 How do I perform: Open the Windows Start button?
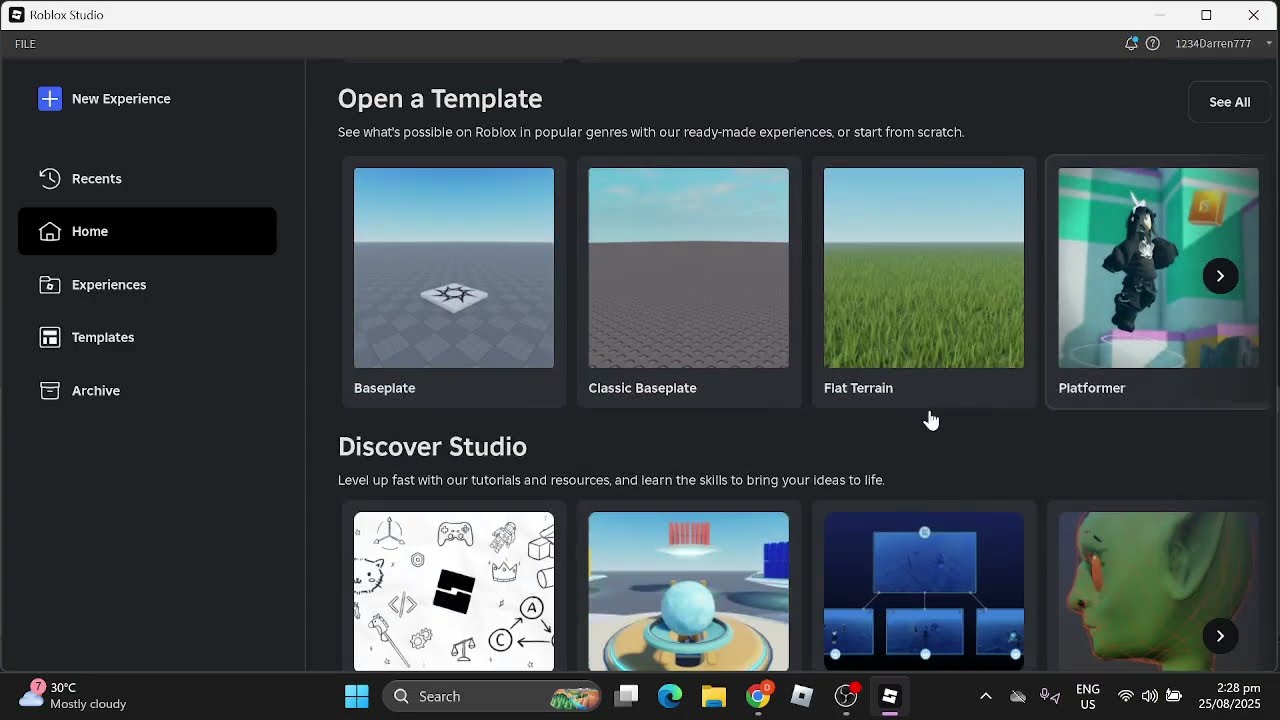(x=357, y=696)
